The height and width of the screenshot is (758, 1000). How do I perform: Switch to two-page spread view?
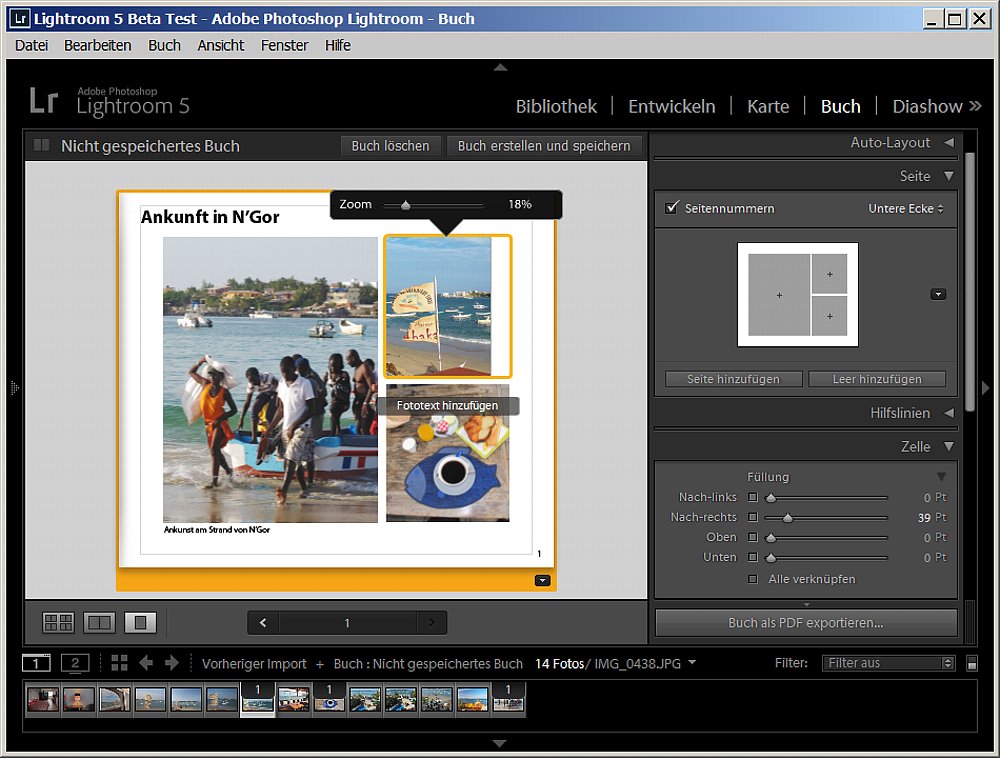[x=99, y=622]
